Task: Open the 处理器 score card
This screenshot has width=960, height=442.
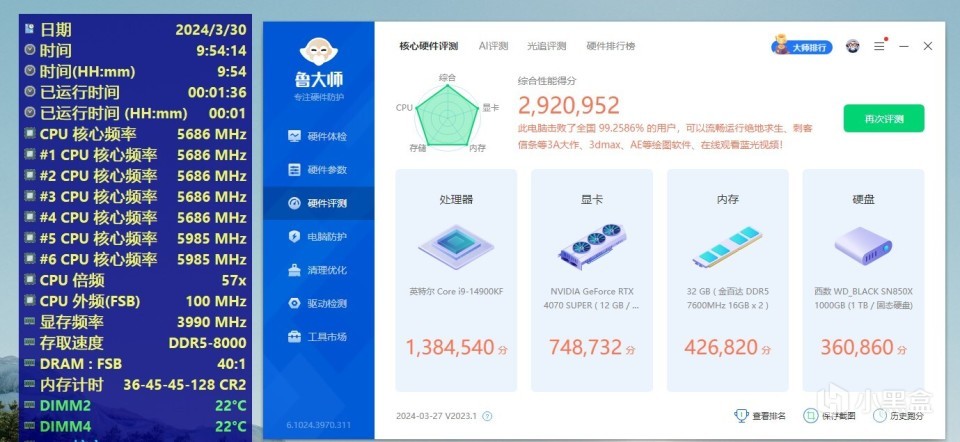Action: (456, 280)
